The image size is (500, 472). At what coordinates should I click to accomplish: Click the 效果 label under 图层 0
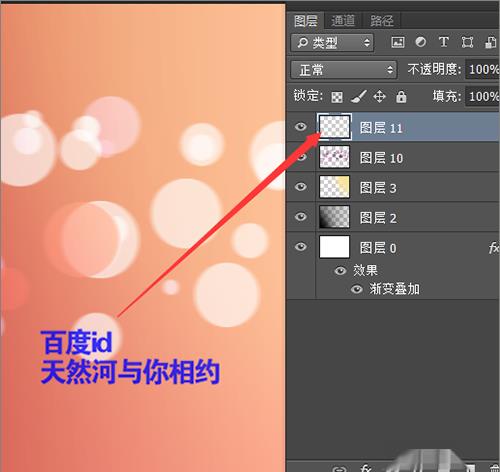365,270
